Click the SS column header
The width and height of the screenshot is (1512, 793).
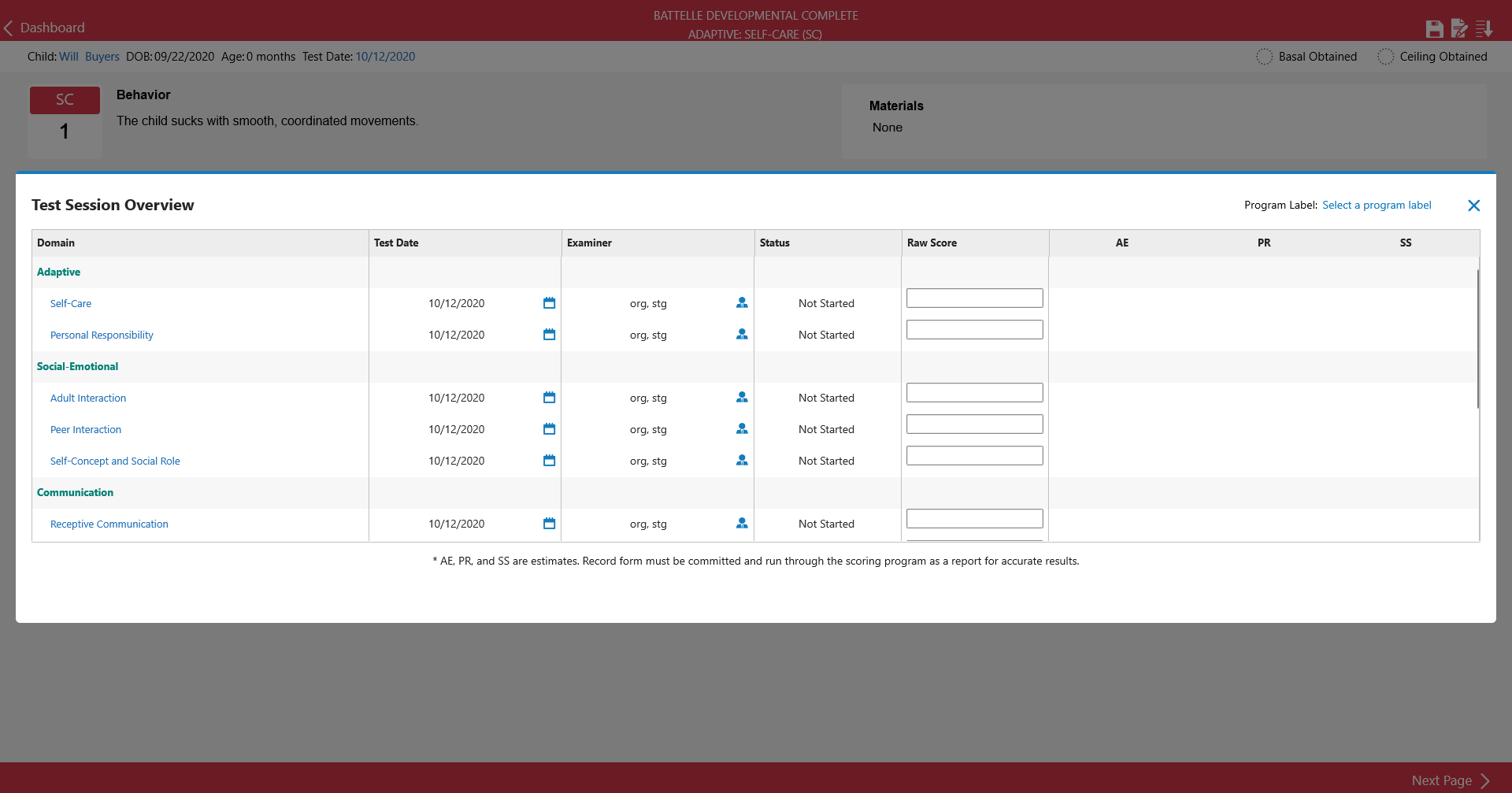pos(1406,243)
